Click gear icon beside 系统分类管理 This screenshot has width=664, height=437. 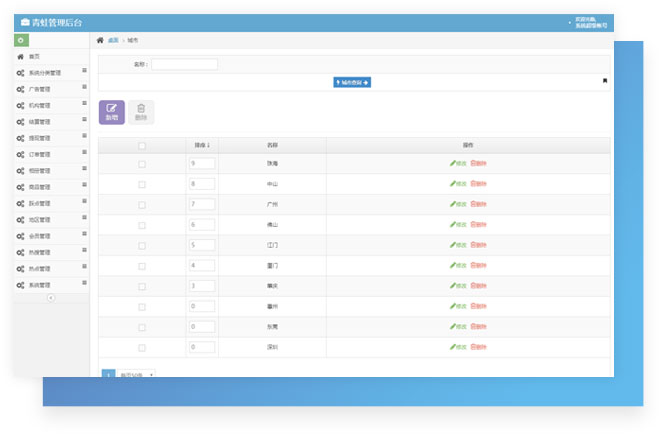20,73
